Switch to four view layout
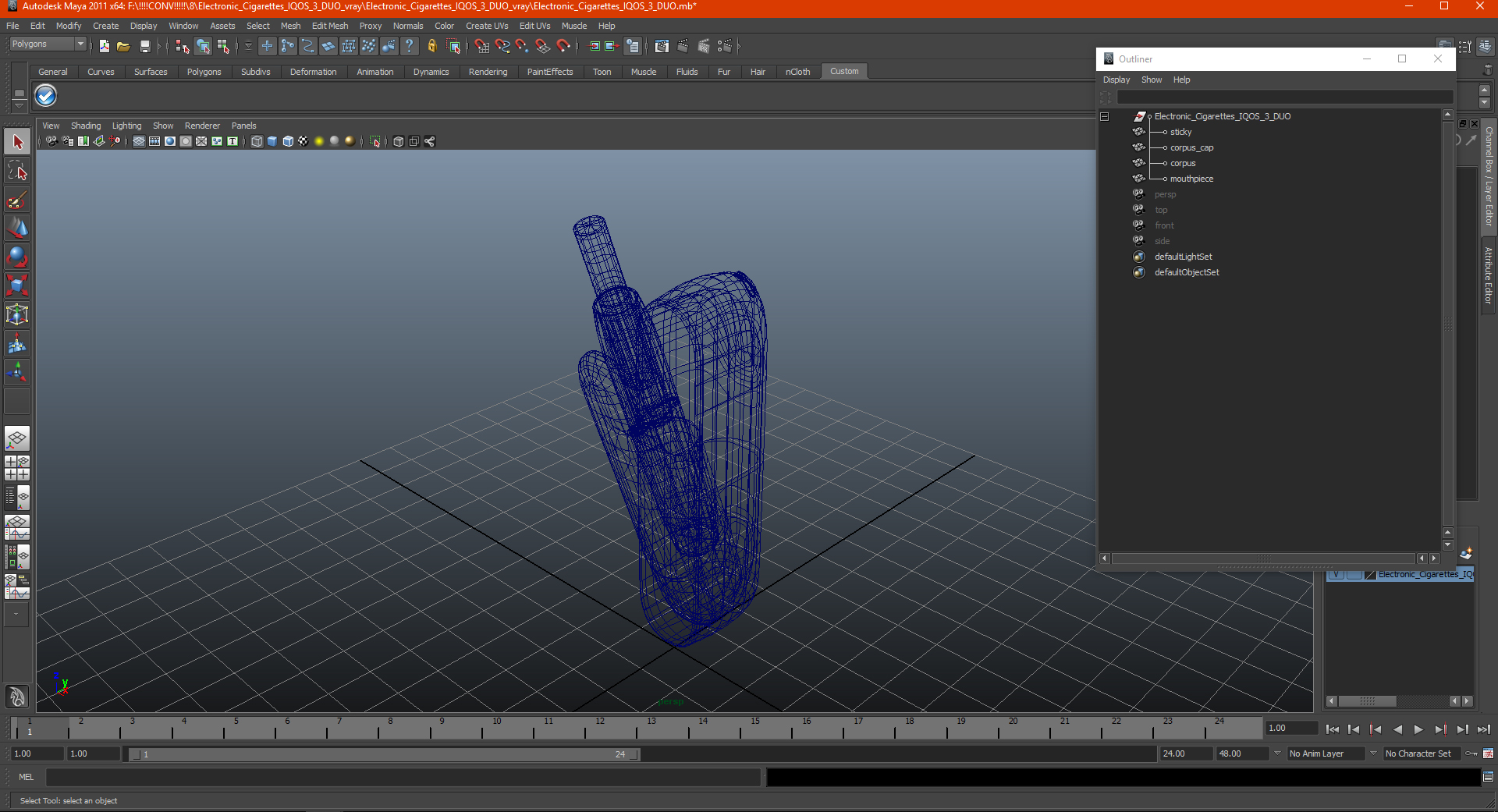 (x=17, y=468)
